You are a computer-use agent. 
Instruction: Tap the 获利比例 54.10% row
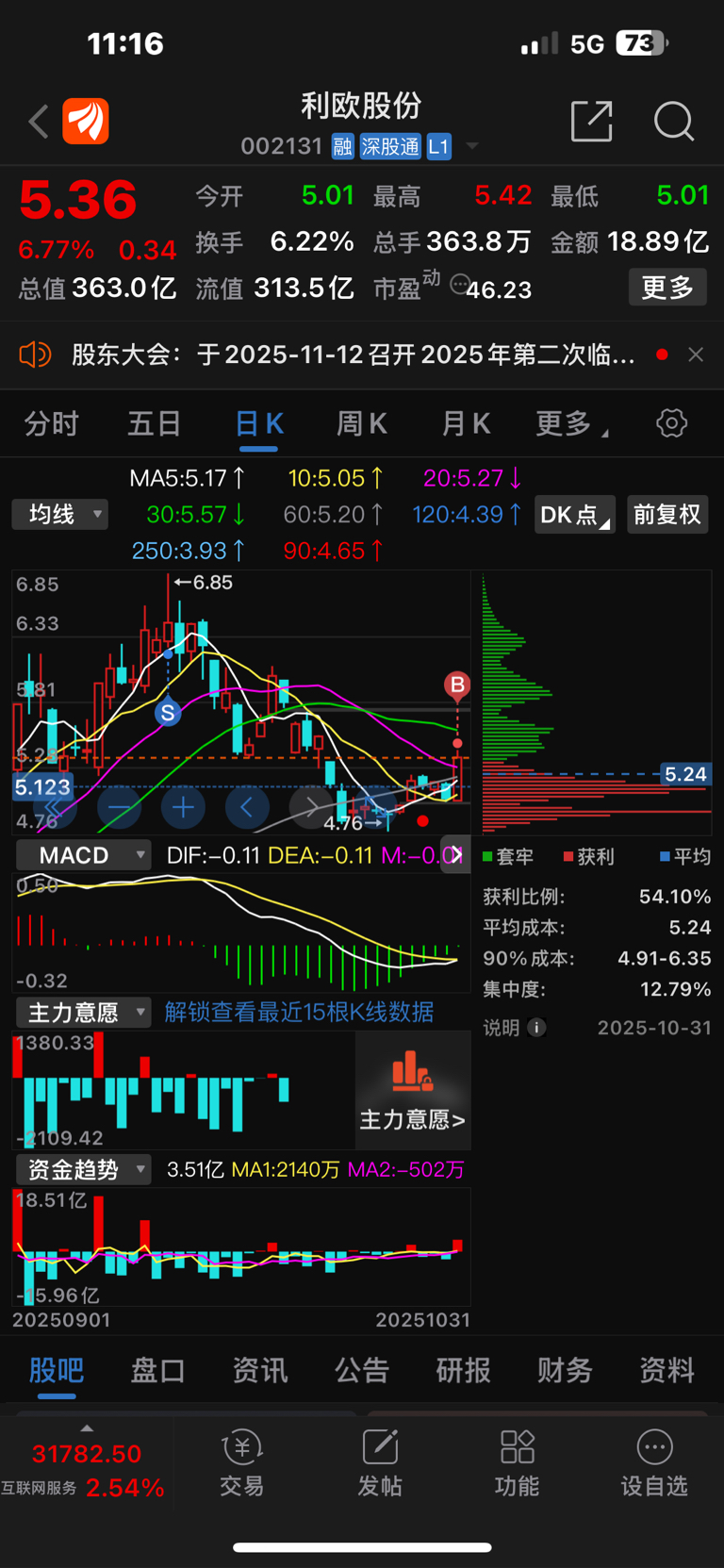click(x=597, y=897)
